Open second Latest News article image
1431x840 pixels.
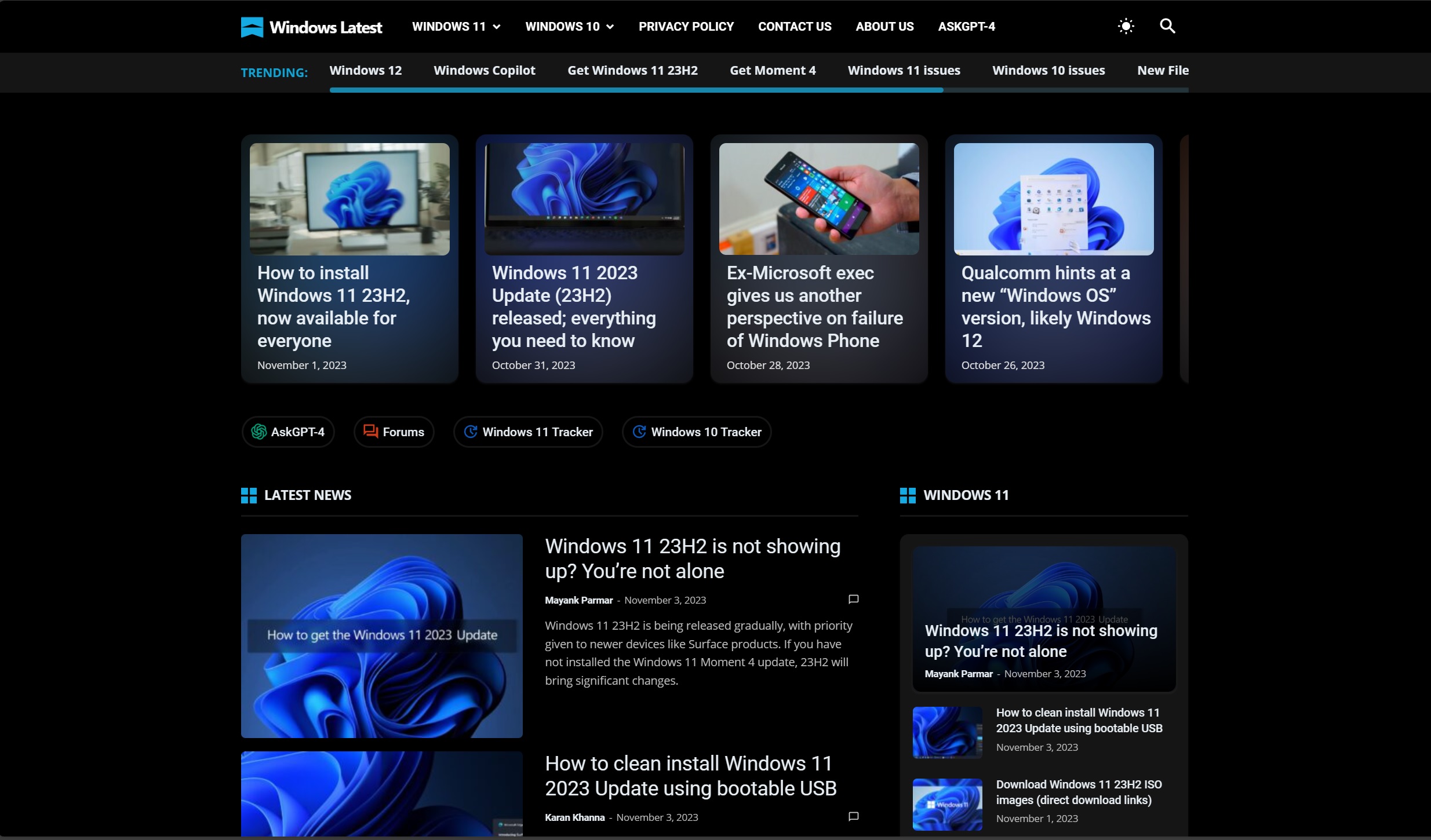[382, 794]
